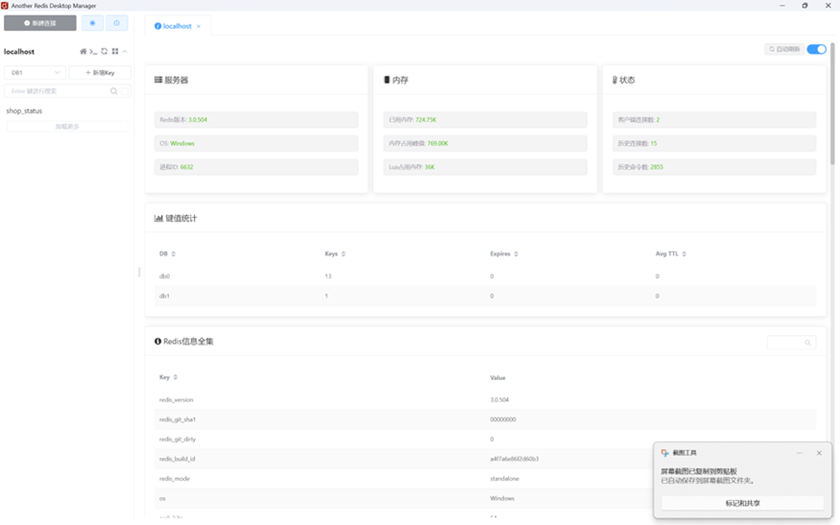Click the memory peak 769.00K field
The image size is (840, 525).
coord(485,143)
